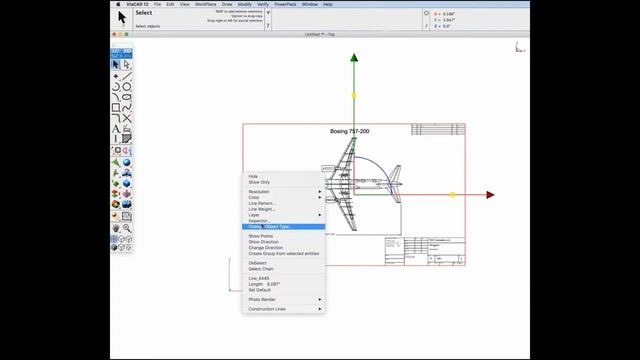Choose Show Points
The height and width of the screenshot is (360, 640).
point(284,236)
